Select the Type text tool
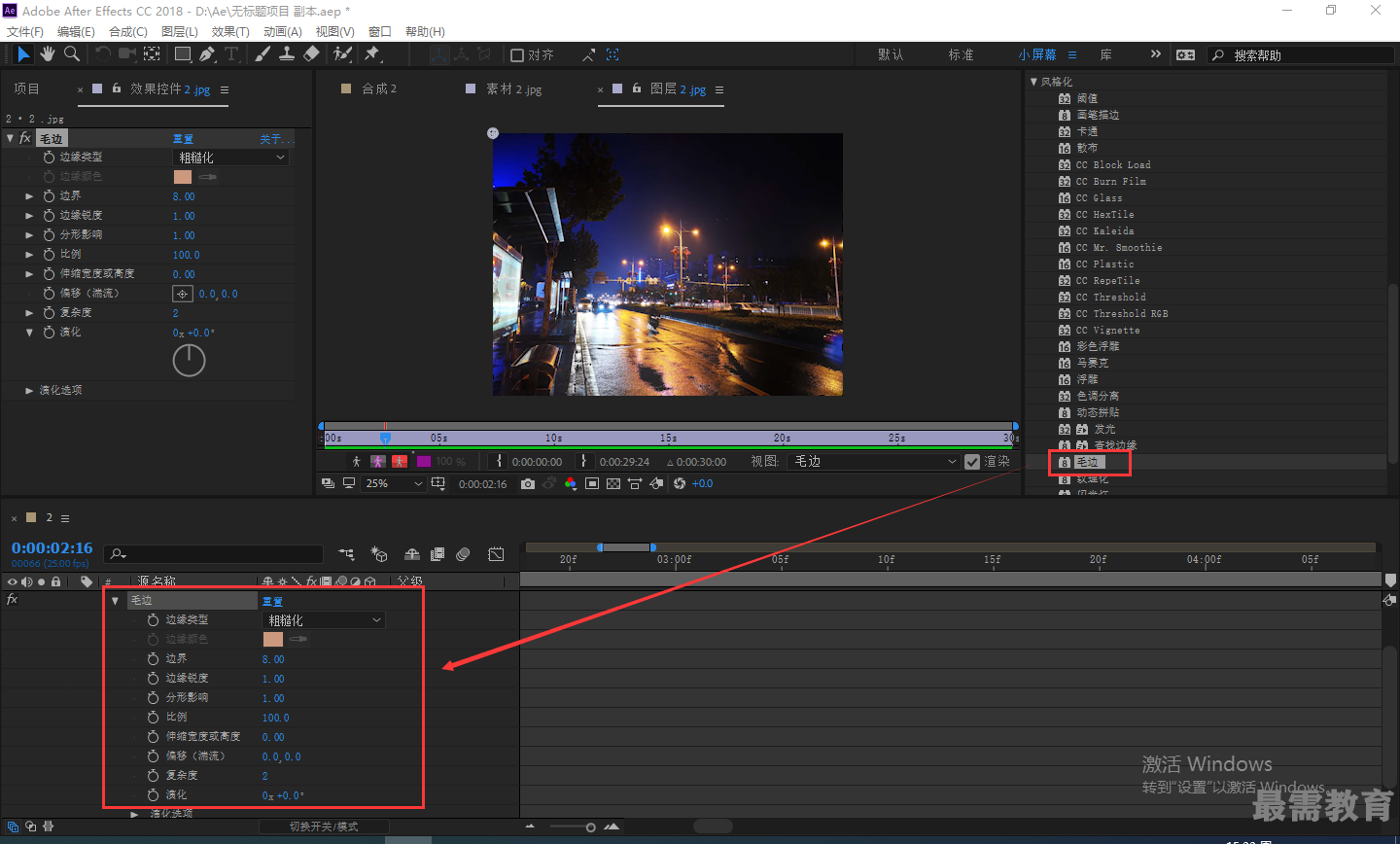Image resolution: width=1400 pixels, height=844 pixels. (x=231, y=54)
